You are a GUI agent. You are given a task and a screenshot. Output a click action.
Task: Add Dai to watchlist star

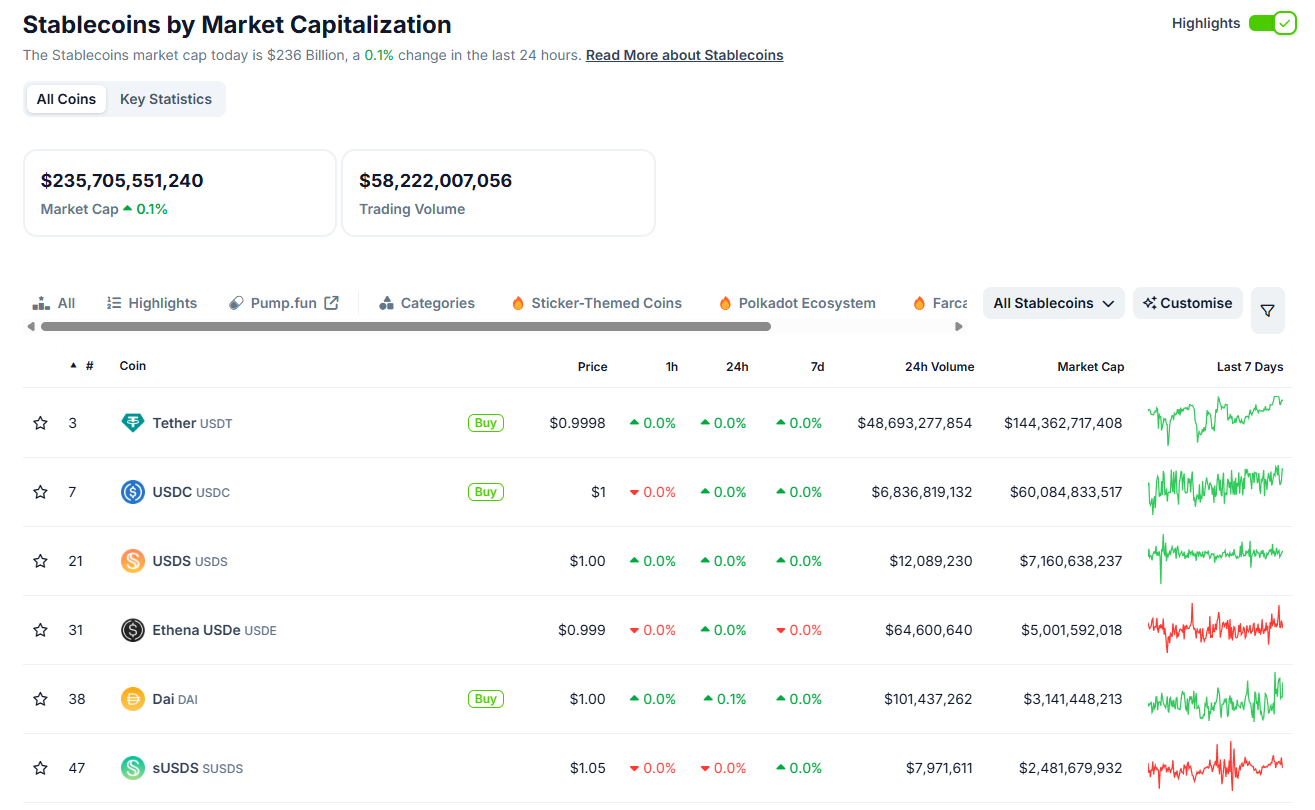[40, 699]
